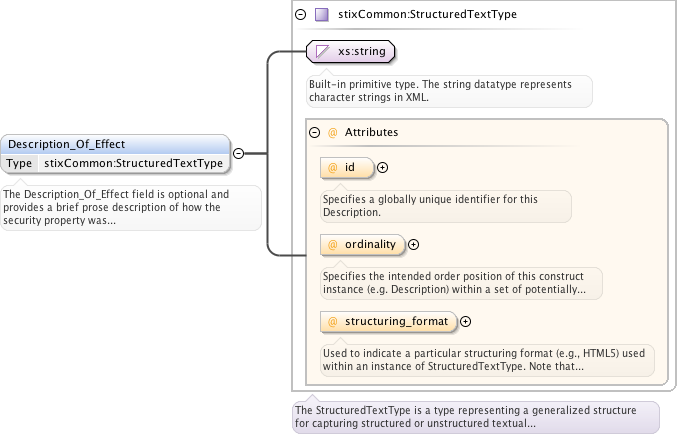Select the structuring_format attribute label
The image size is (678, 437).
click(x=397, y=321)
